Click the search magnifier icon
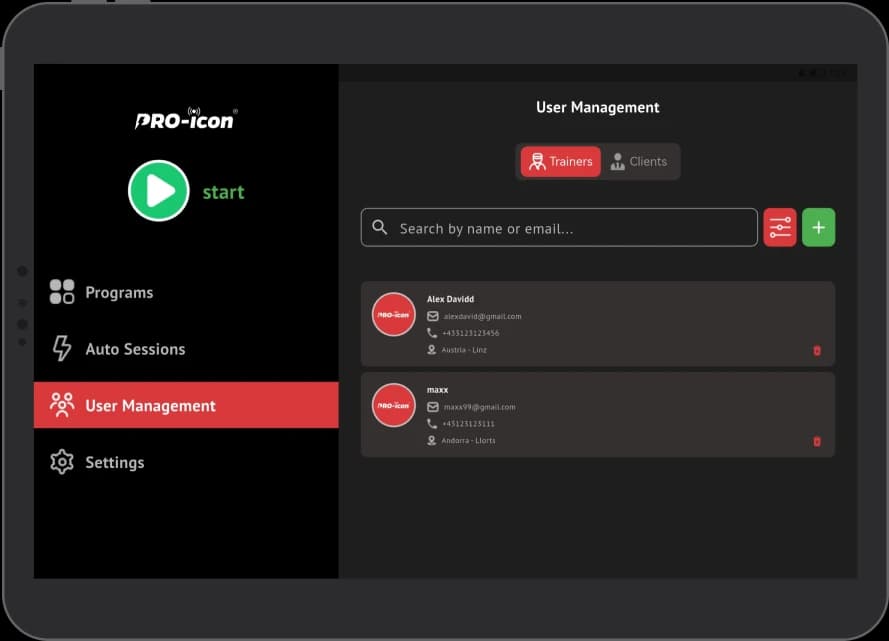This screenshot has height=641, width=889. tap(380, 228)
